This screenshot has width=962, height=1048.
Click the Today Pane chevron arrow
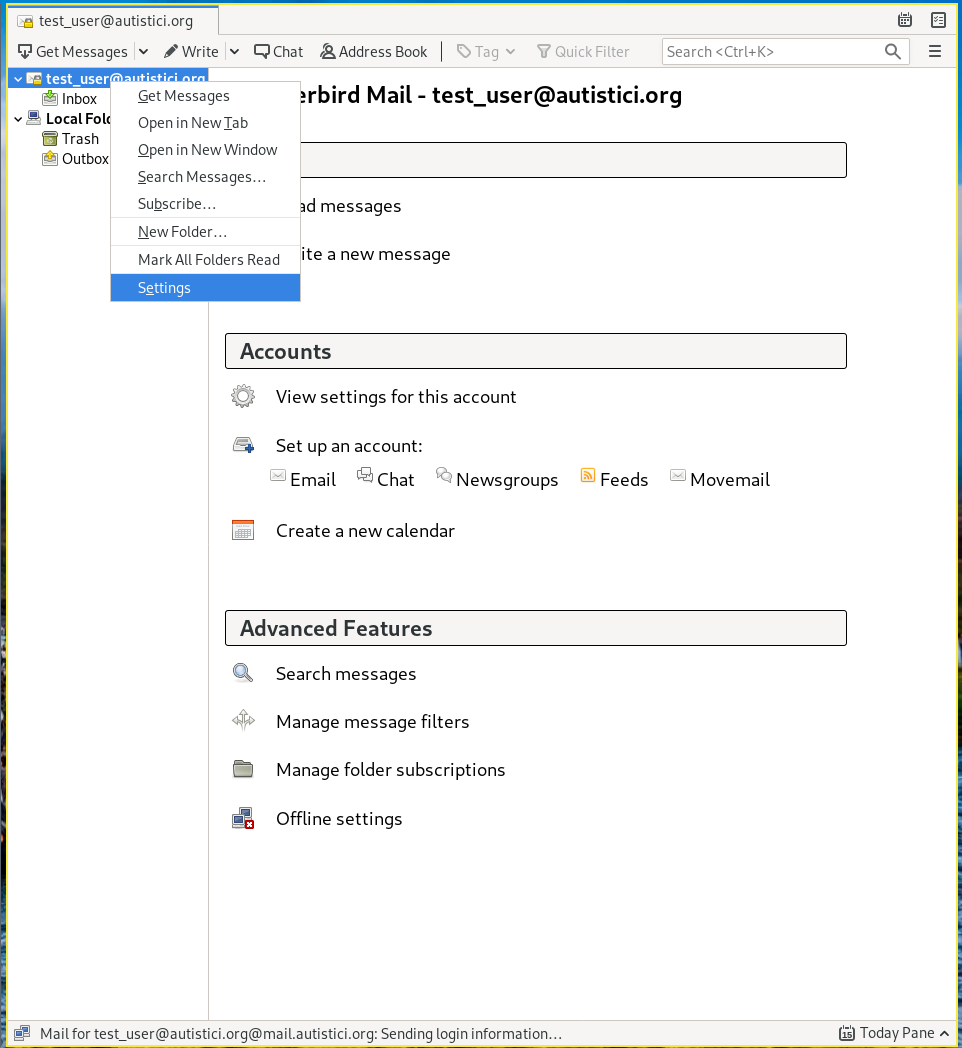click(944, 1033)
